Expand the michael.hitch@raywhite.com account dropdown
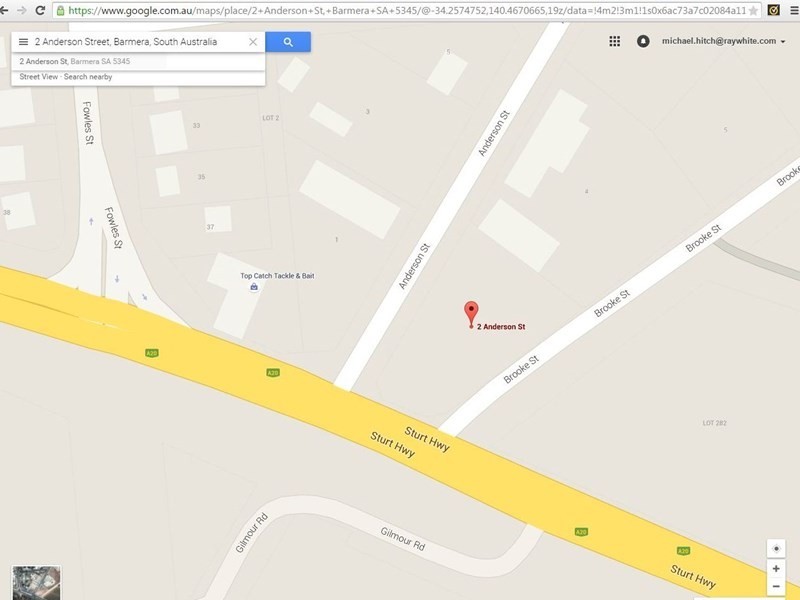800x600 pixels. pyautogui.click(x=723, y=41)
